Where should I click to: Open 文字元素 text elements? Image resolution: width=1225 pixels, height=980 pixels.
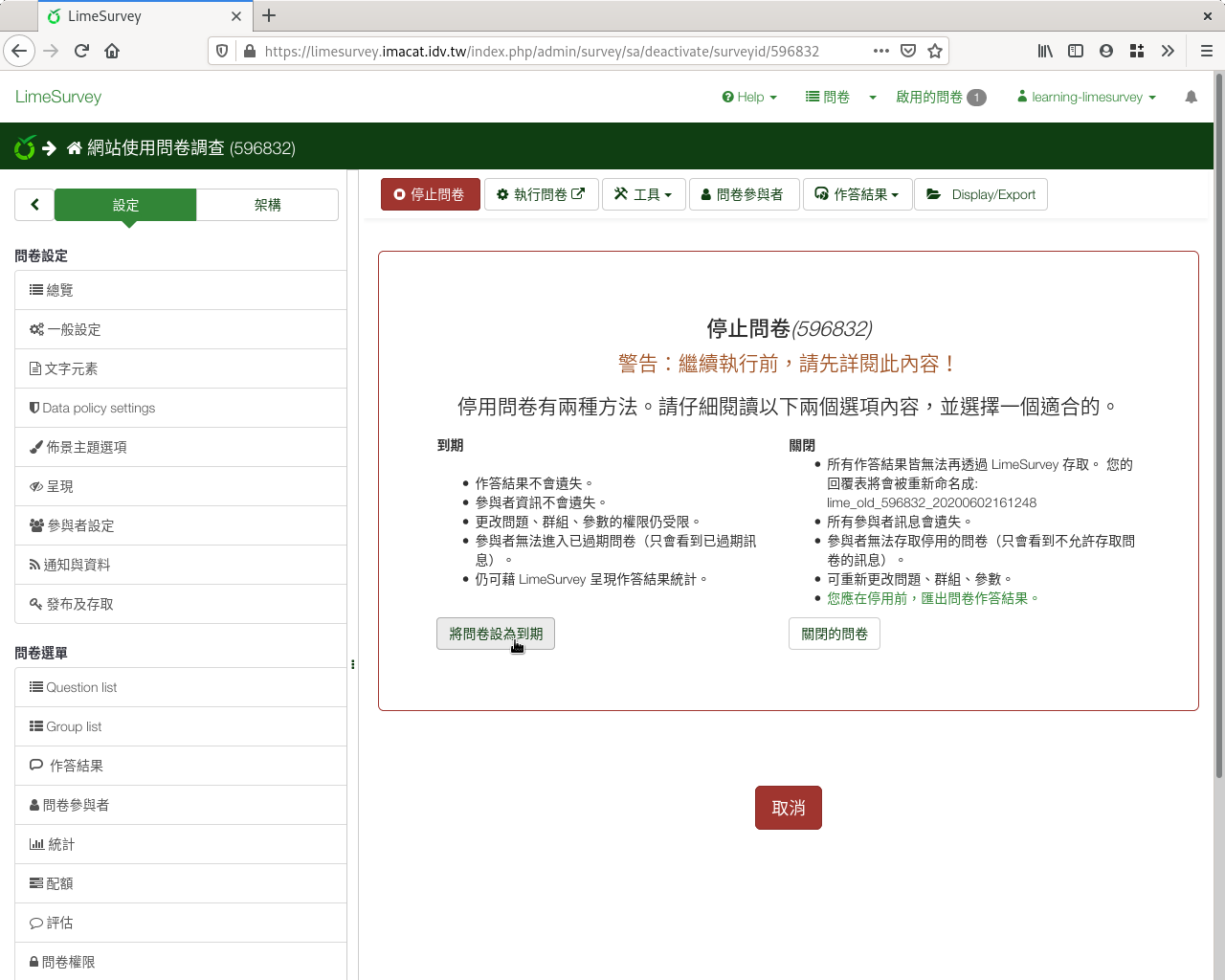click(181, 368)
